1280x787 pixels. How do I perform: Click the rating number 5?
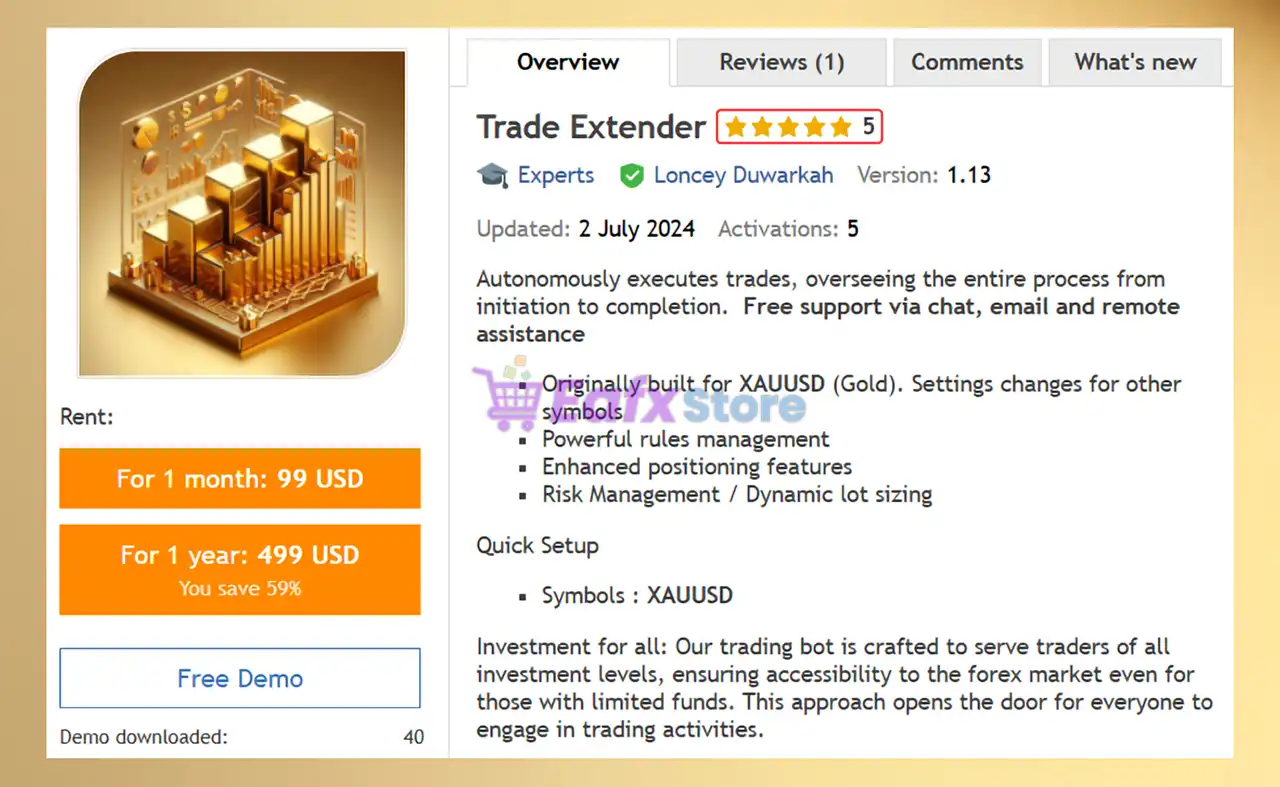(869, 127)
